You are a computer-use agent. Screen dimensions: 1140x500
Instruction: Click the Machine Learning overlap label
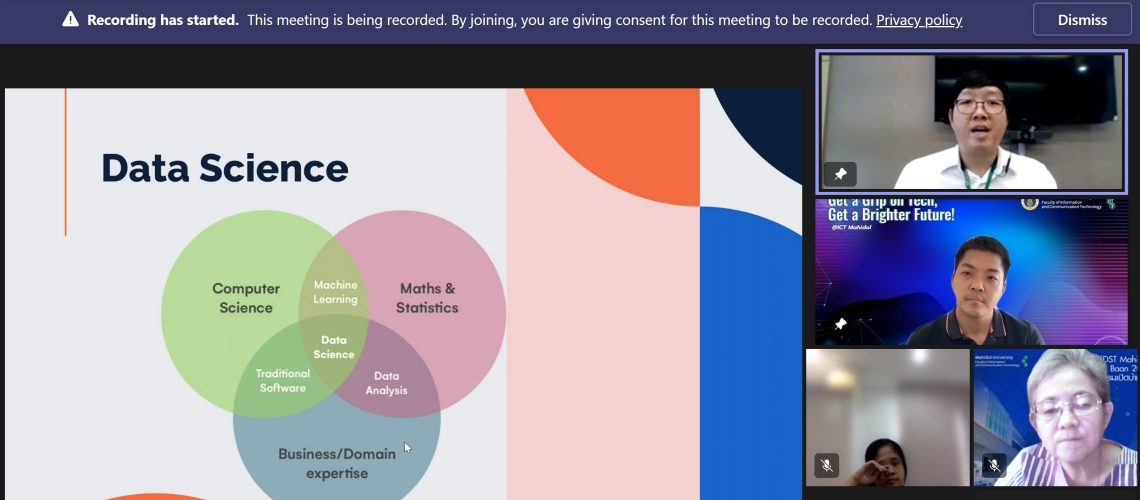(x=335, y=292)
